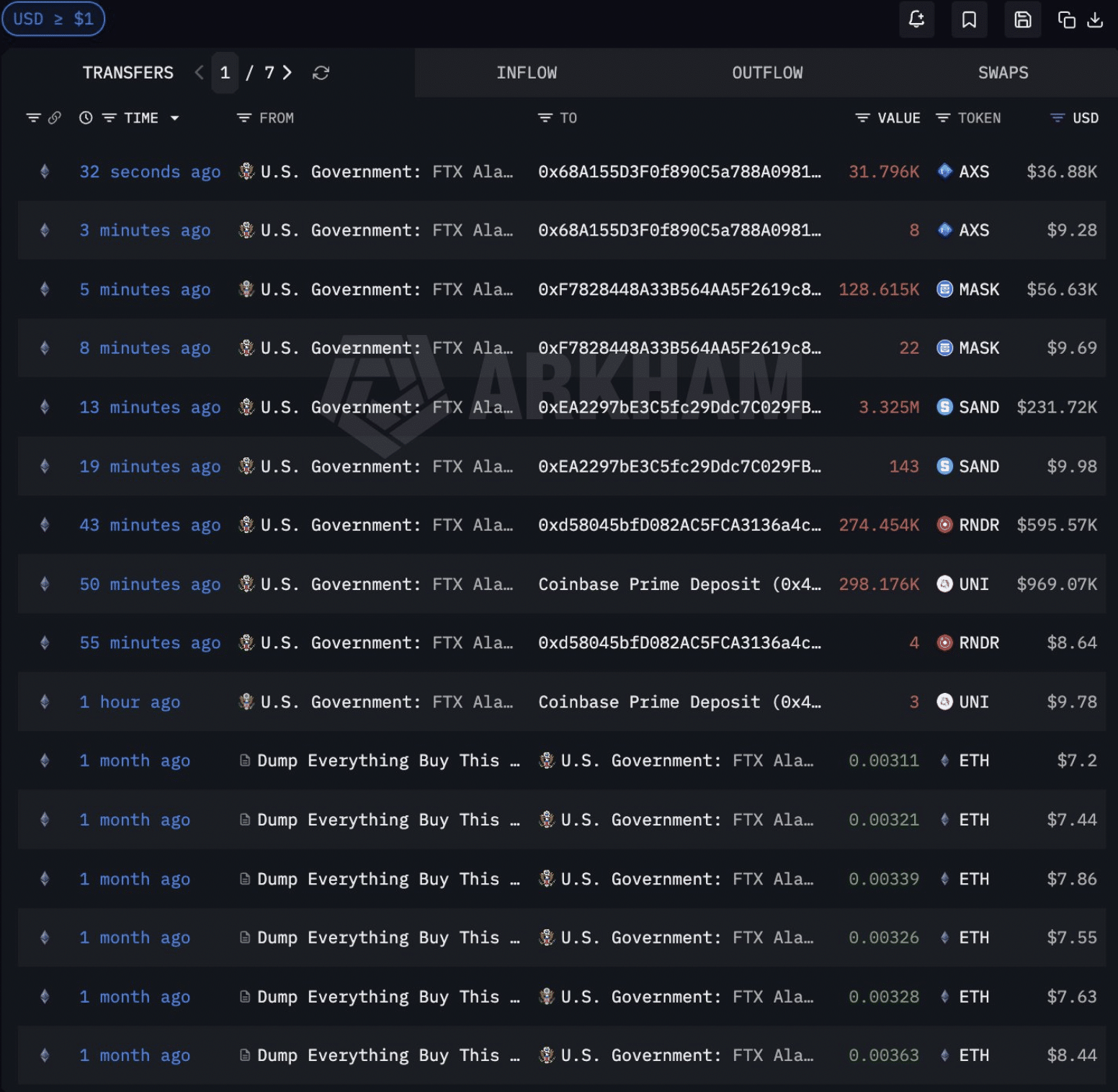
Task: Open U.S. Government sender in 43 minutes ago row
Action: point(376,525)
